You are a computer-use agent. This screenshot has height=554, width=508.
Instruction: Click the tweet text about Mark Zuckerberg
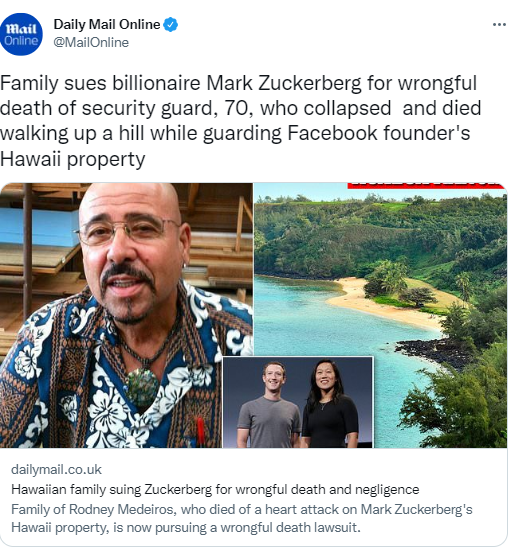(x=240, y=121)
